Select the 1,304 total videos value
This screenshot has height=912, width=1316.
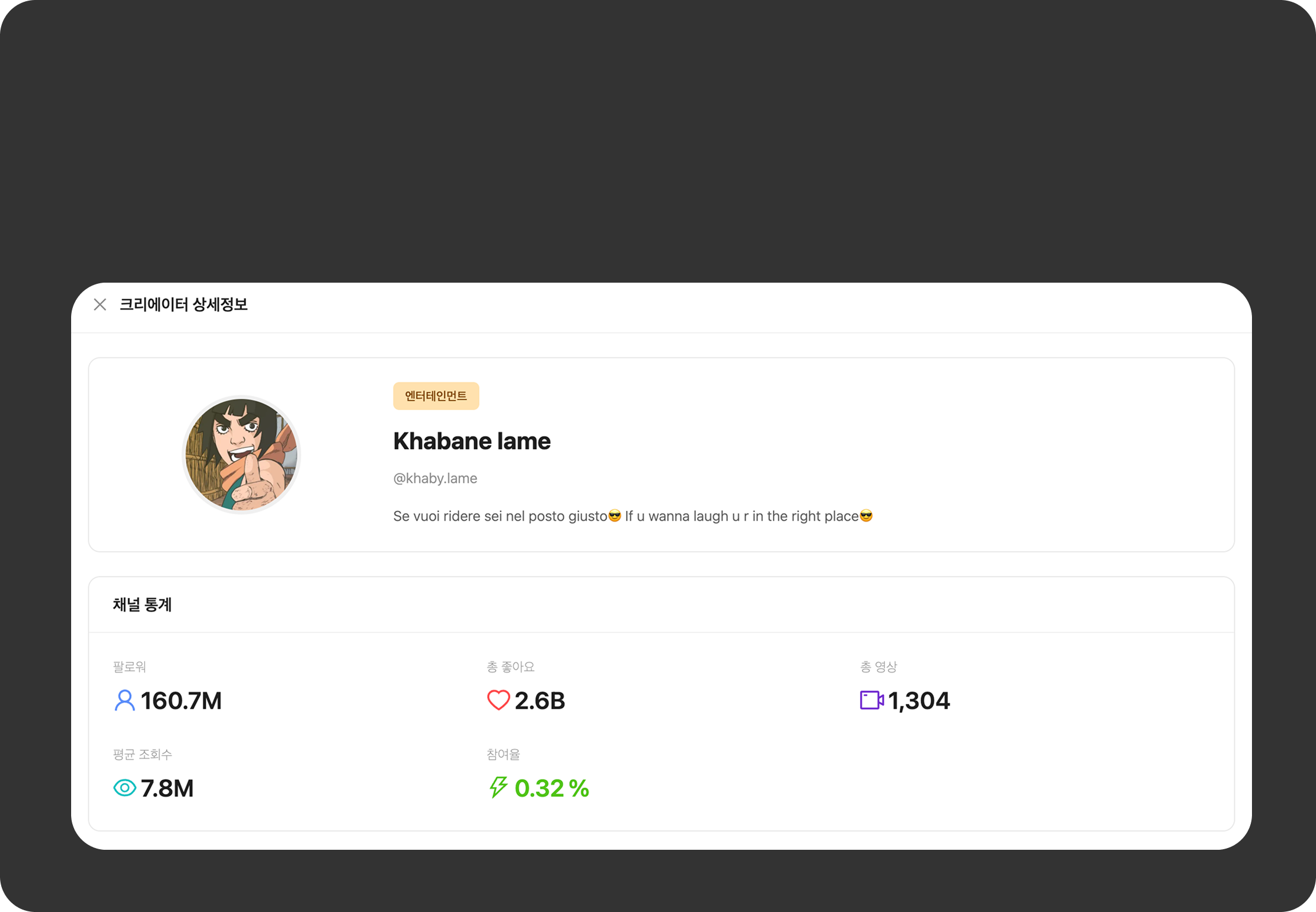(919, 701)
